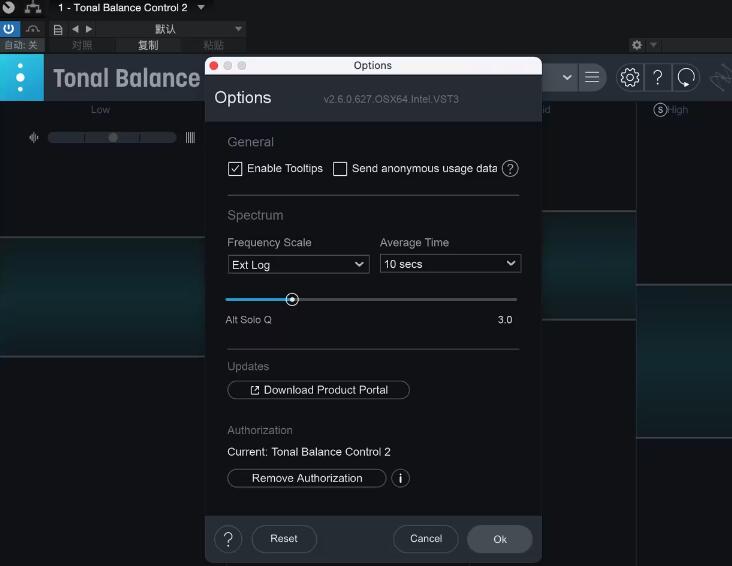732x566 pixels.
Task: Click the Options dialog help button
Action: [228, 539]
